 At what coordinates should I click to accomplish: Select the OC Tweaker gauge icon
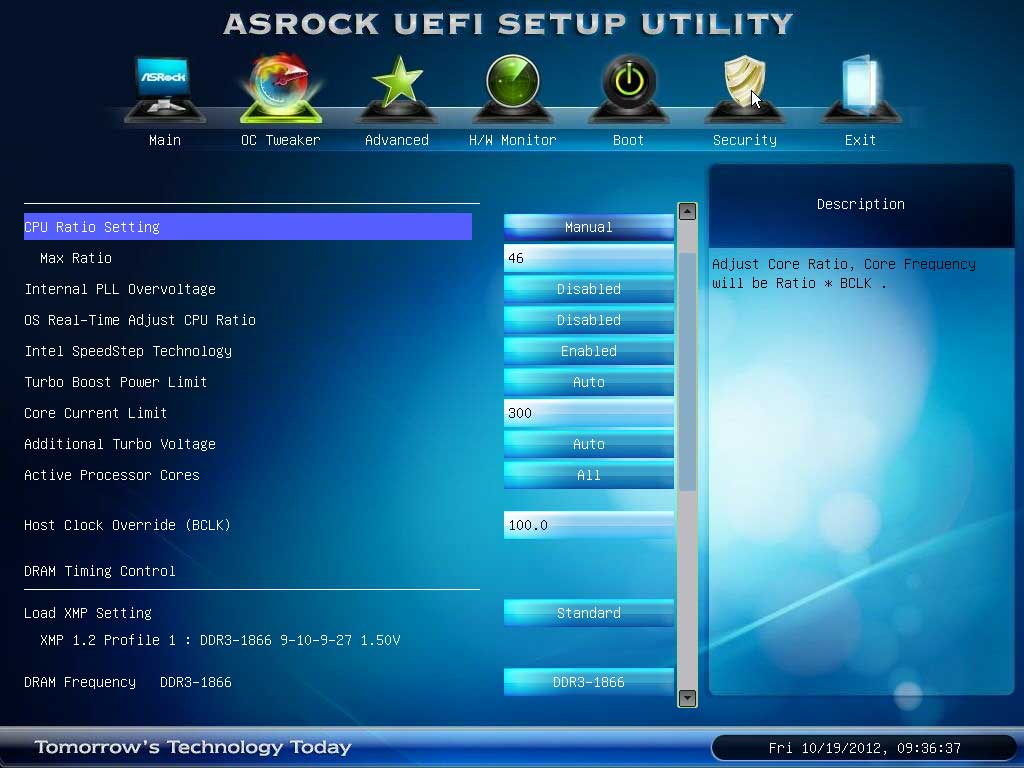point(281,88)
